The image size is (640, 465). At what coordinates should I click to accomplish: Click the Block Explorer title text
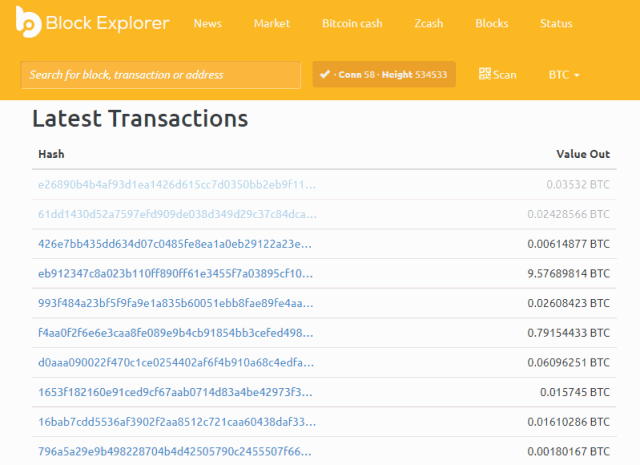107,23
